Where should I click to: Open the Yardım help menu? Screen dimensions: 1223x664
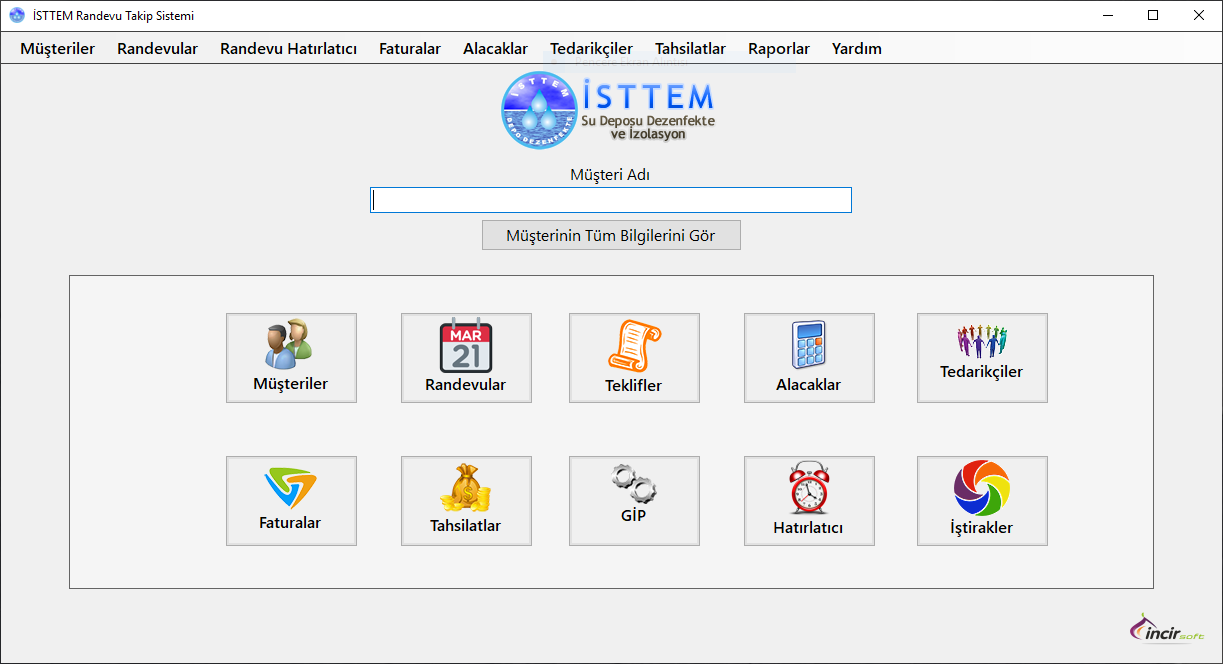[857, 48]
